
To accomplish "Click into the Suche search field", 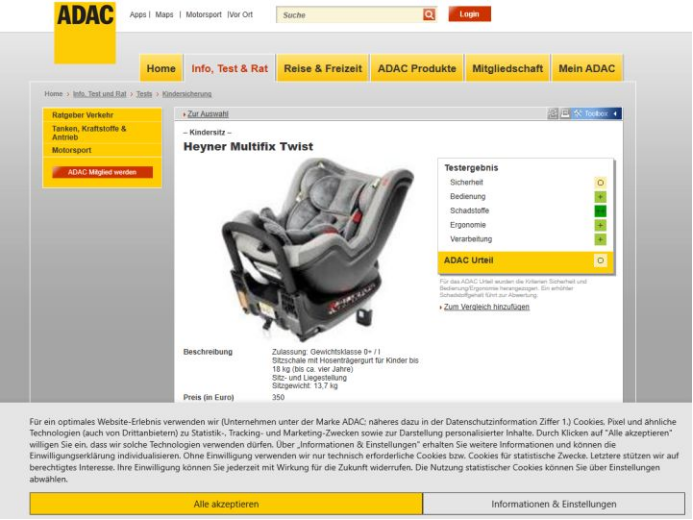I will 349,15.
